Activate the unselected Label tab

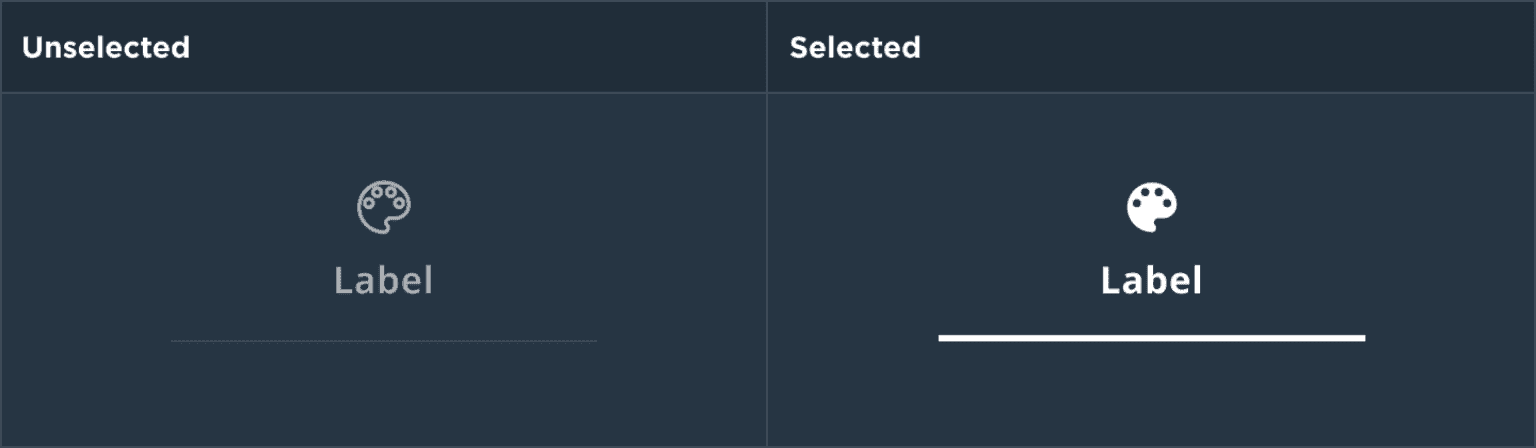384,281
